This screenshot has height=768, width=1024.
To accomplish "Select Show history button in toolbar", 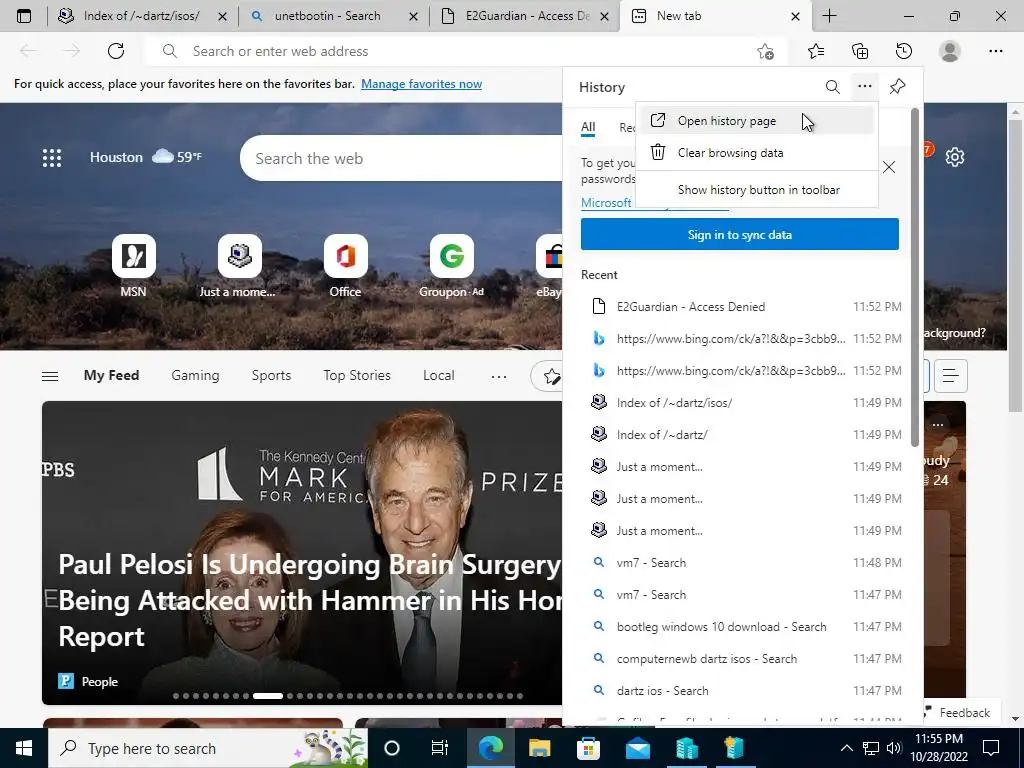I will (x=757, y=190).
